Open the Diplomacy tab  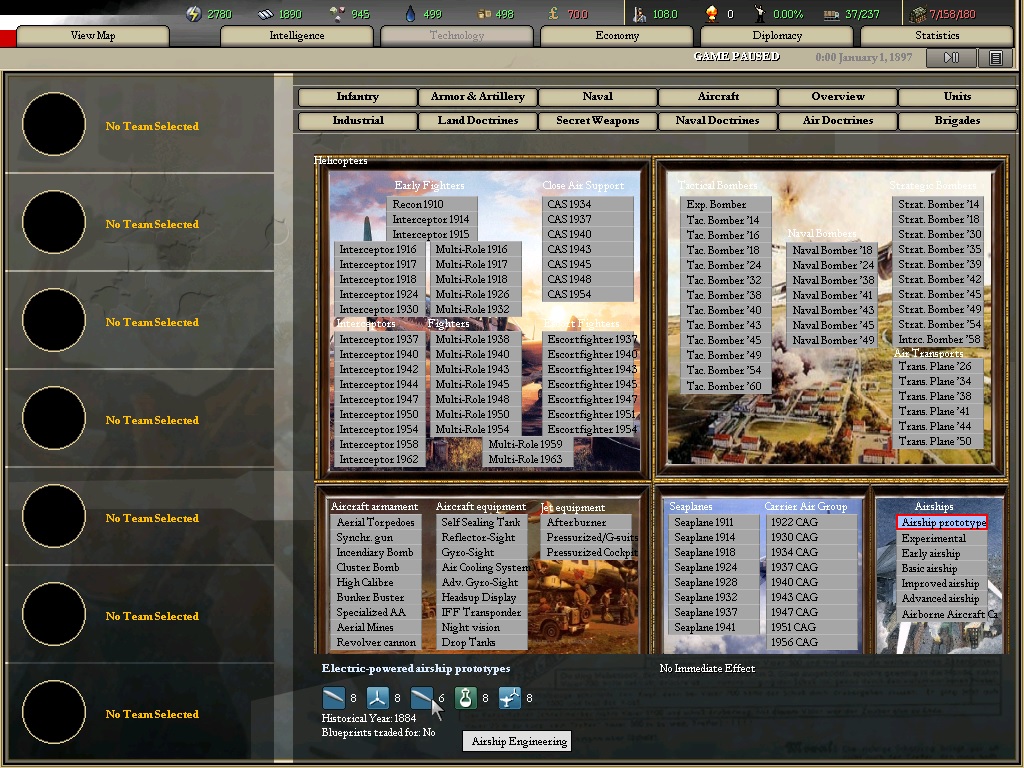pyautogui.click(x=777, y=36)
